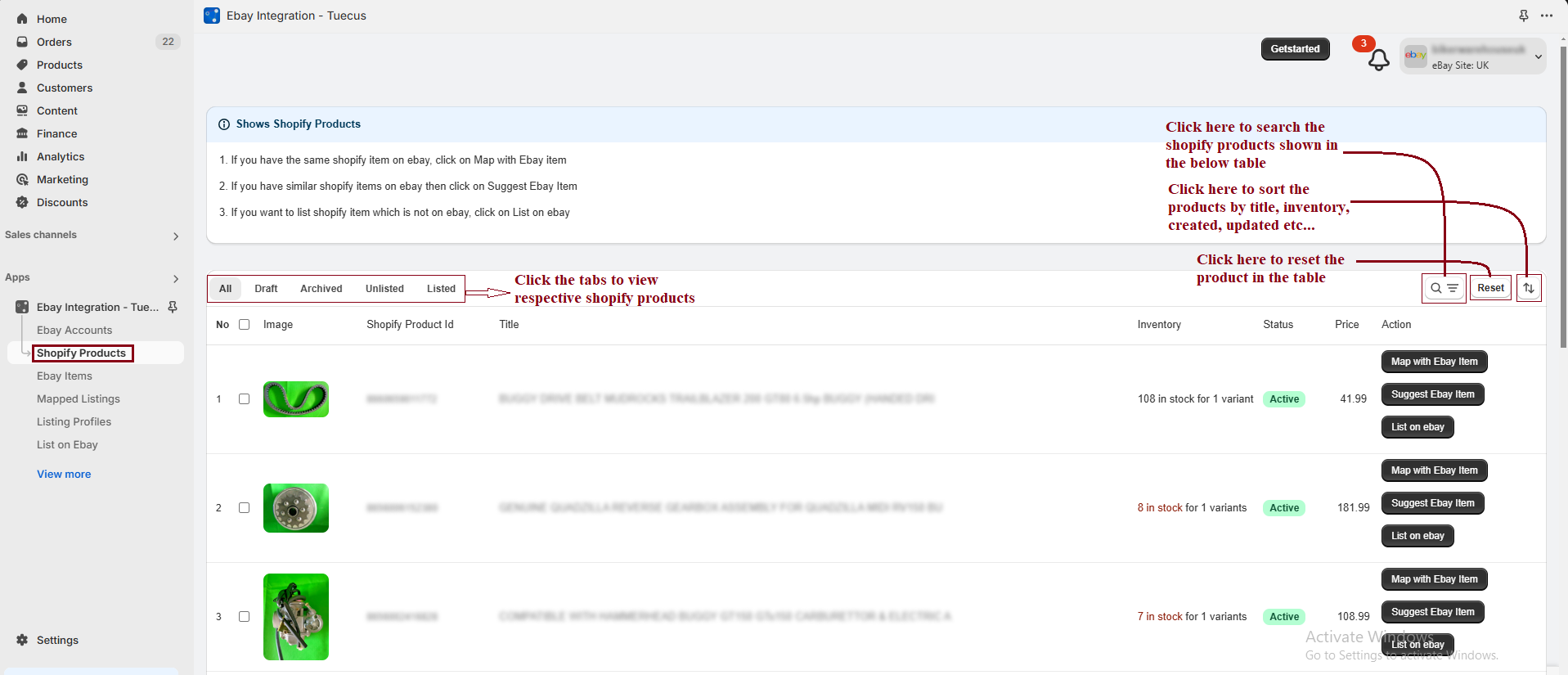
Task: Click Suggest Ebay Item for row 2
Action: point(1433,503)
